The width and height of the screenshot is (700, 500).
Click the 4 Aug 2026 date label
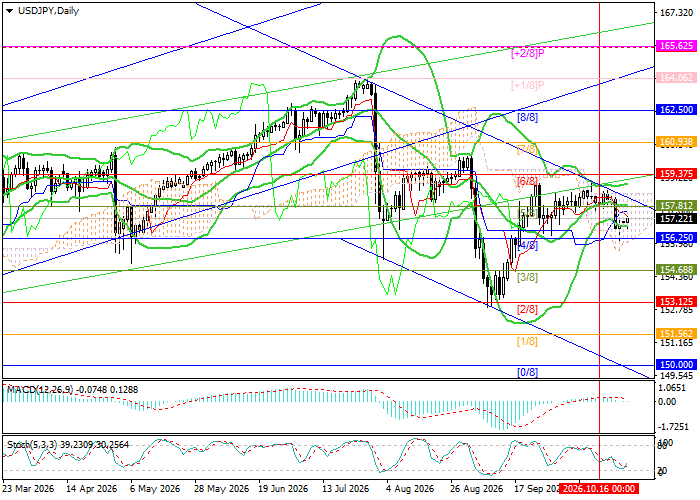click(x=410, y=488)
